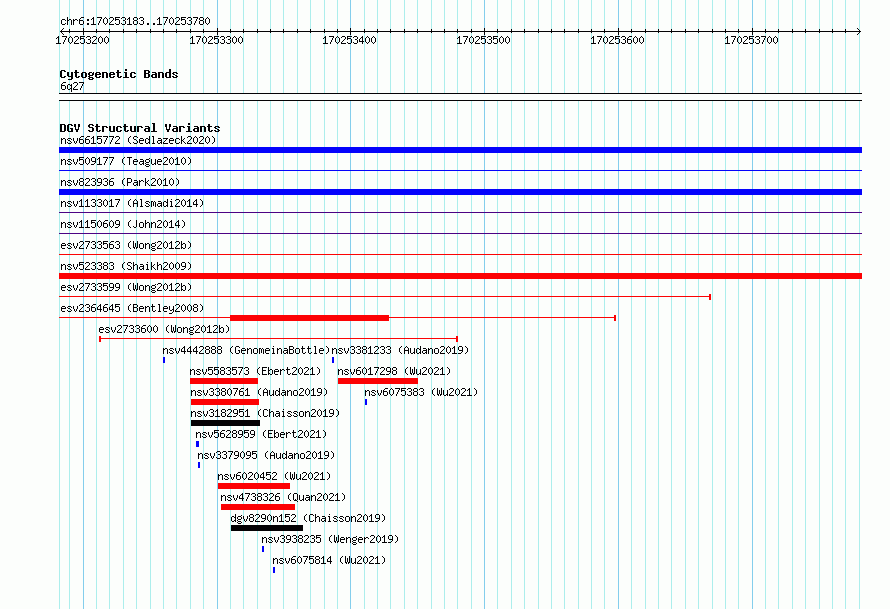The width and height of the screenshot is (890, 609).
Task: Open the nsv6020452 (Wu2021) label
Action: click(x=274, y=476)
